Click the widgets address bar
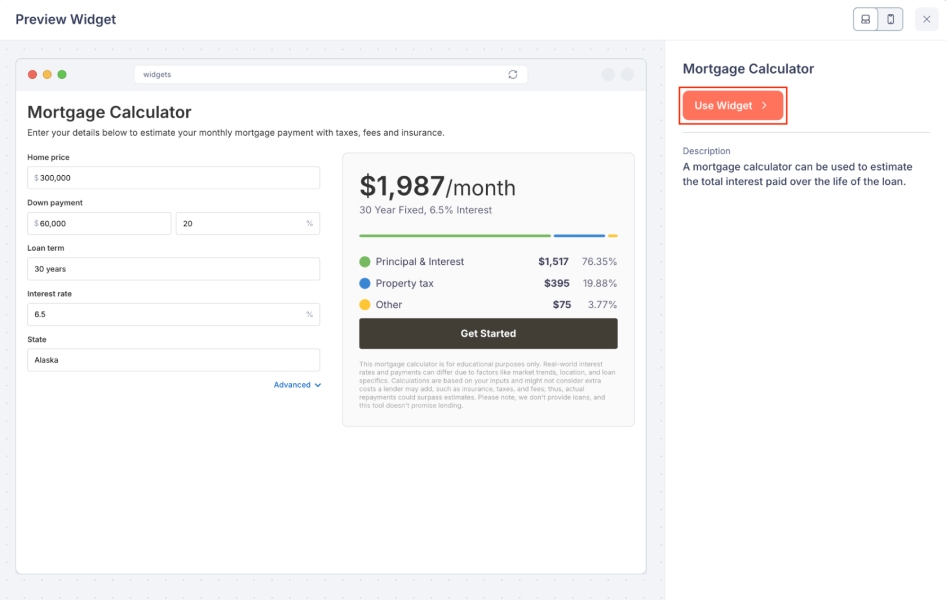946x600 pixels. pos(320,74)
